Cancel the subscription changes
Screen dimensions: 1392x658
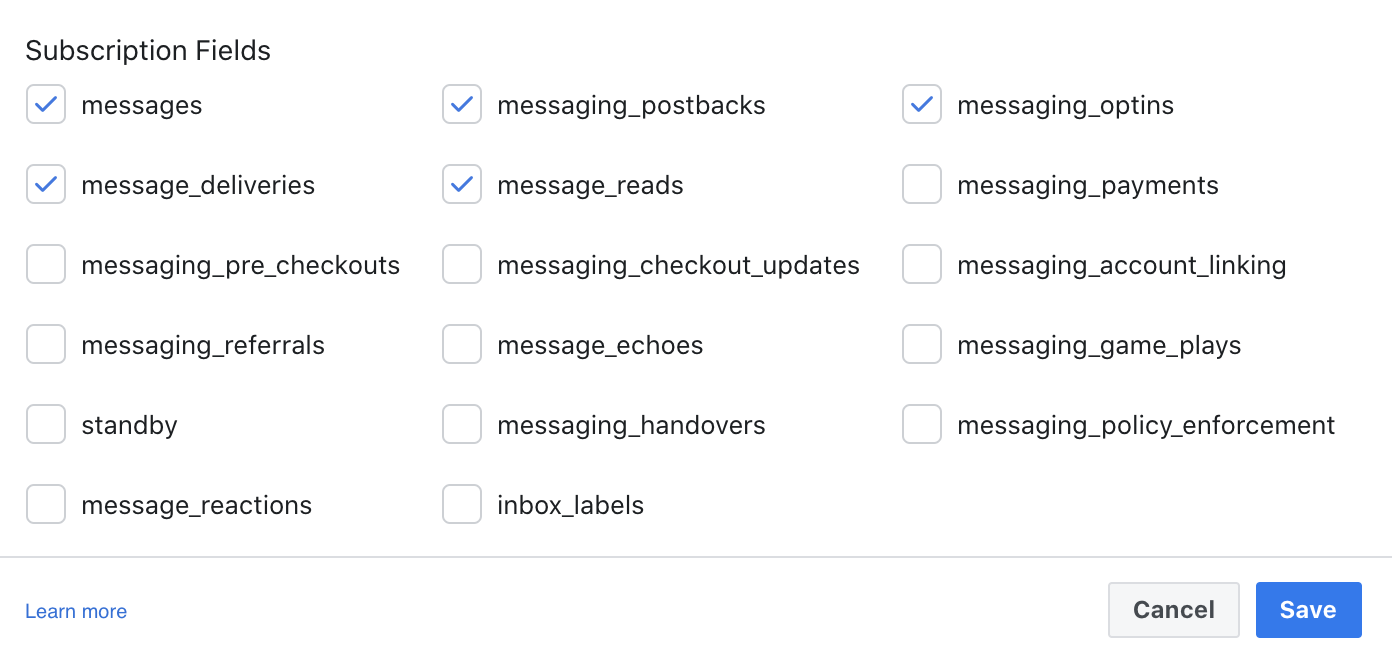1173,610
